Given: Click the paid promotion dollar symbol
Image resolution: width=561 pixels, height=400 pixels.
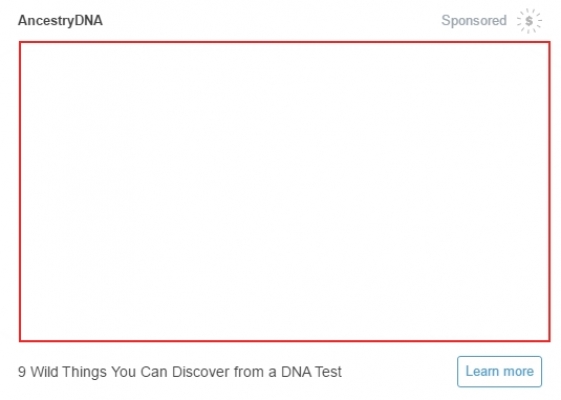Looking at the screenshot, I should pyautogui.click(x=529, y=21).
